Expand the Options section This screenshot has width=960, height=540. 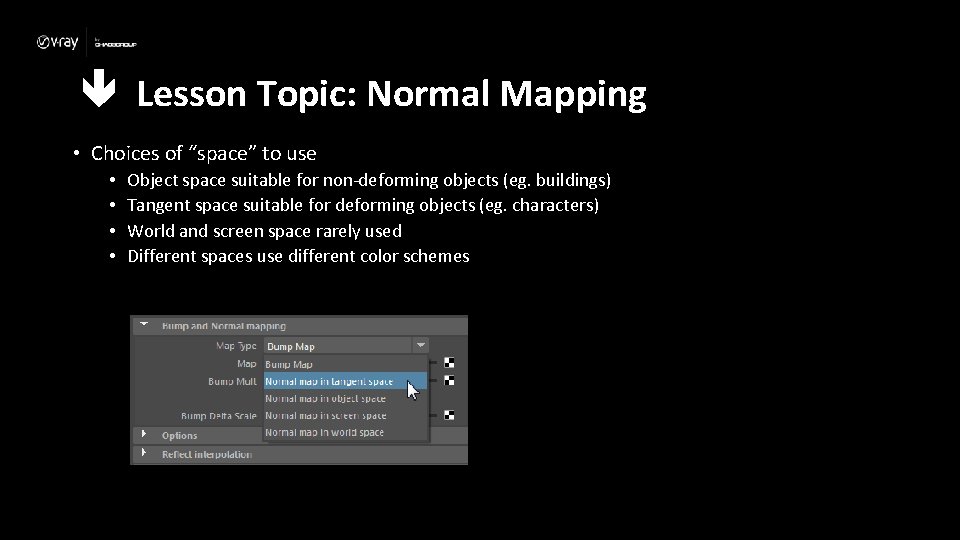tap(144, 434)
